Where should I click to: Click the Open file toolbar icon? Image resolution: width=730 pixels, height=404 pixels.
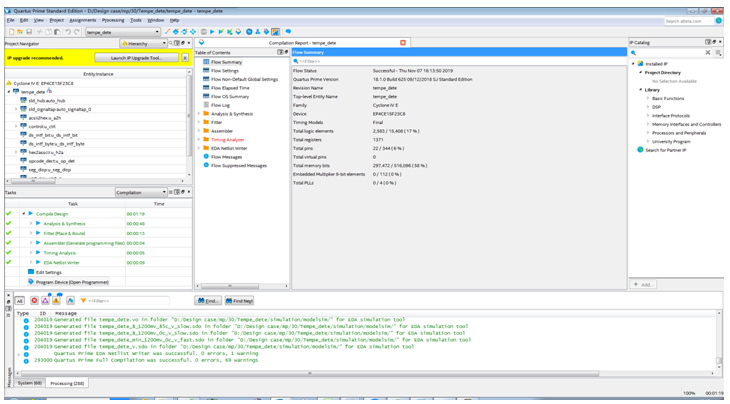(x=20, y=32)
